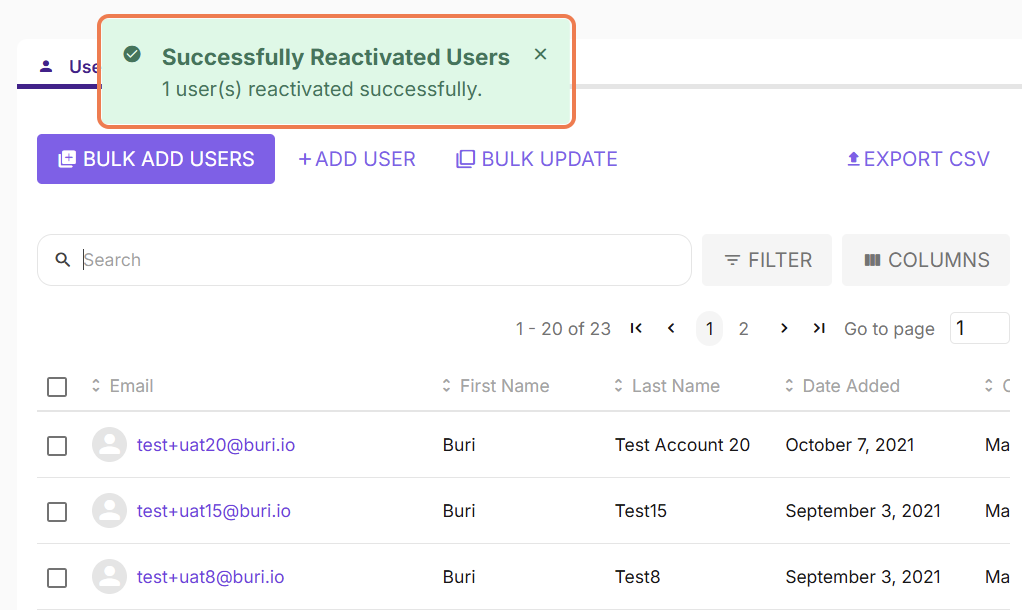Sort by Last Name column
This screenshot has height=610, width=1022.
pyautogui.click(x=667, y=386)
